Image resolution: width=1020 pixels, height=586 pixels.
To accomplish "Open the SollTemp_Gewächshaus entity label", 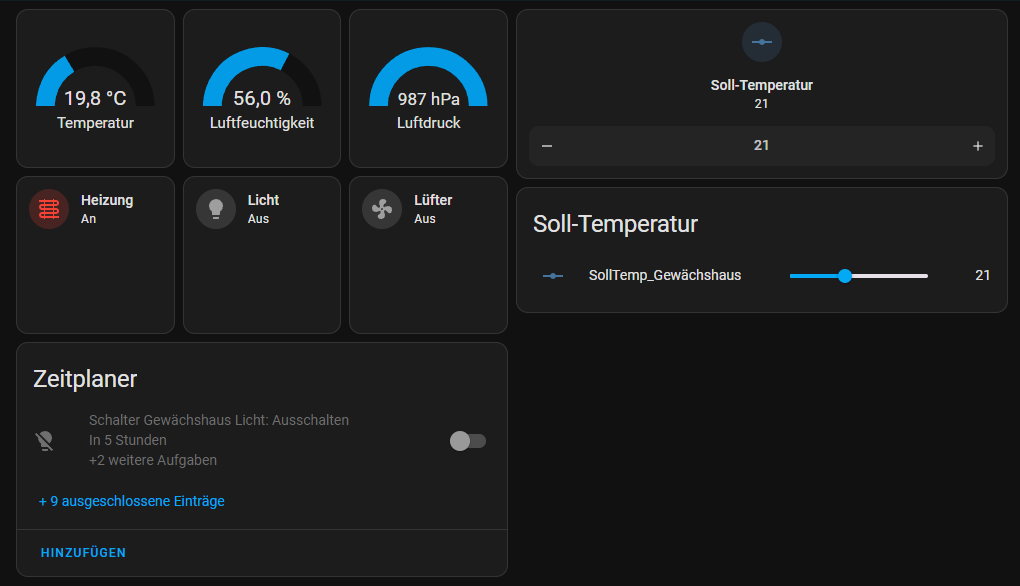I will coord(665,275).
